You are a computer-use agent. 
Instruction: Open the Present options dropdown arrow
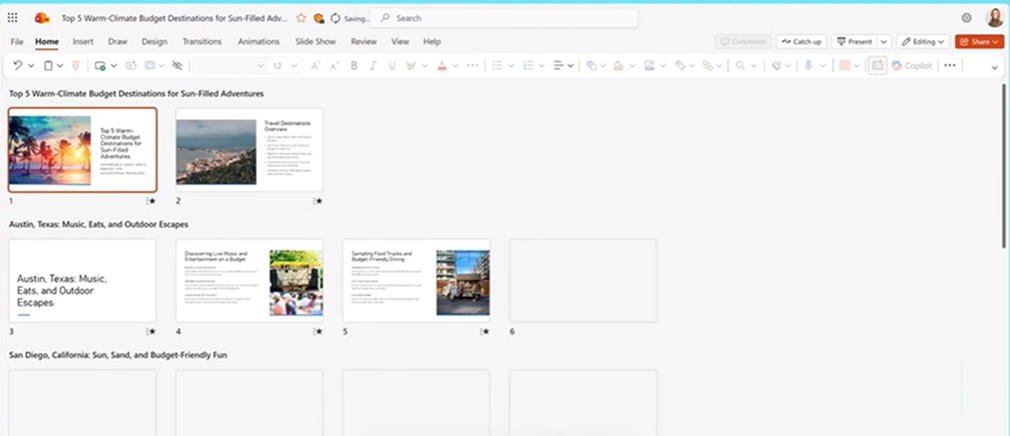click(884, 41)
